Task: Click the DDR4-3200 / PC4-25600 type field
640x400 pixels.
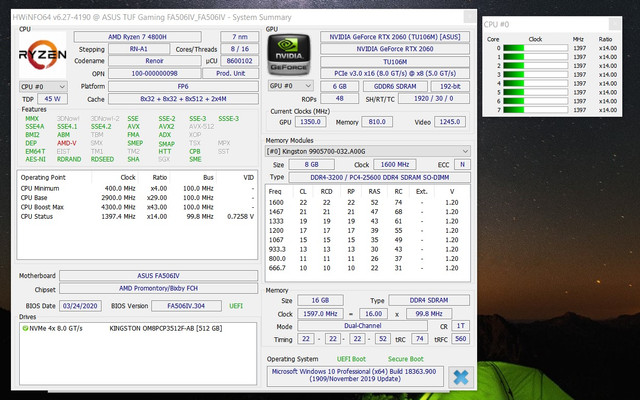Action: tap(380, 178)
